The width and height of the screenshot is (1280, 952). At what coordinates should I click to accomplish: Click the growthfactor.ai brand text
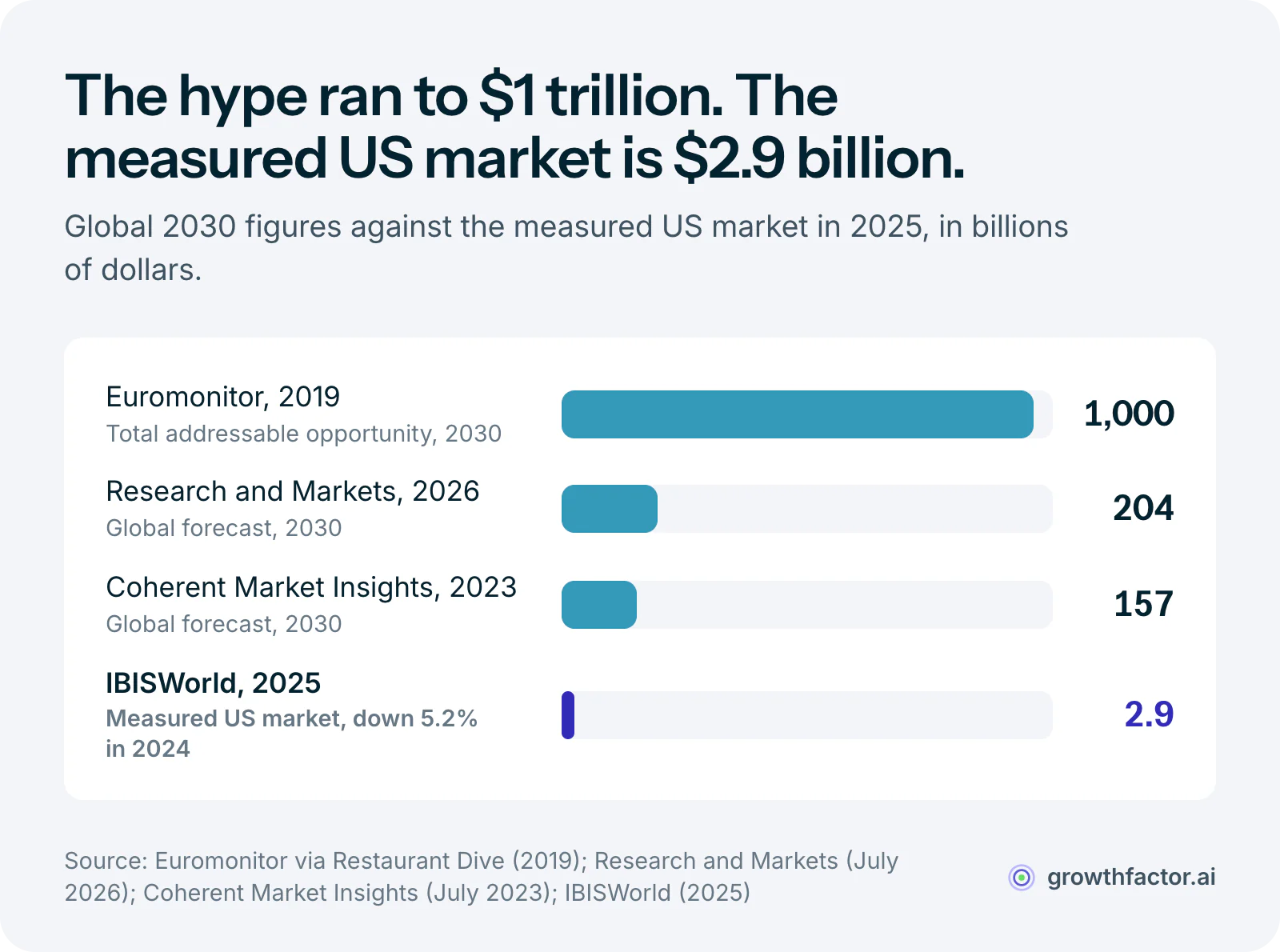pos(1131,878)
